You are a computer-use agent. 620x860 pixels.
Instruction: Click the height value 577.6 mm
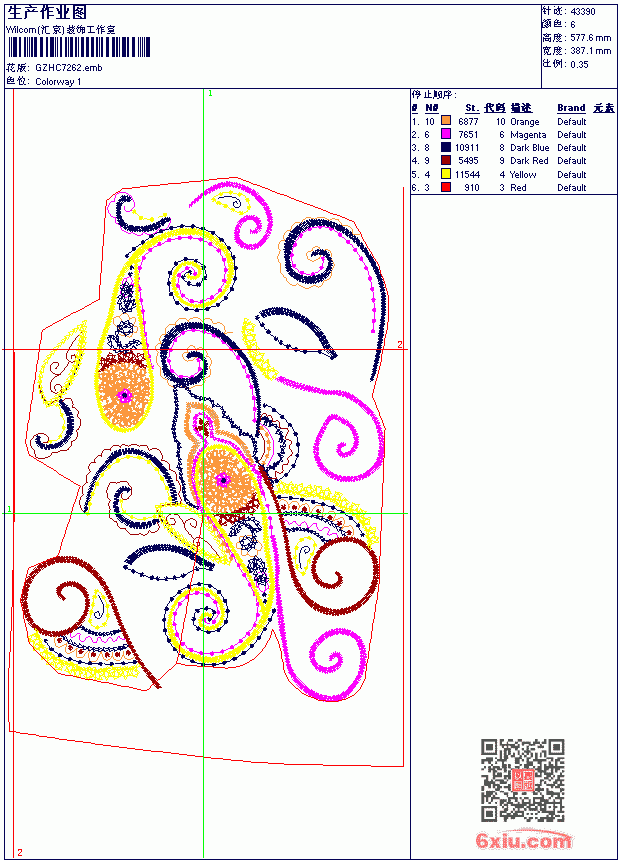590,38
